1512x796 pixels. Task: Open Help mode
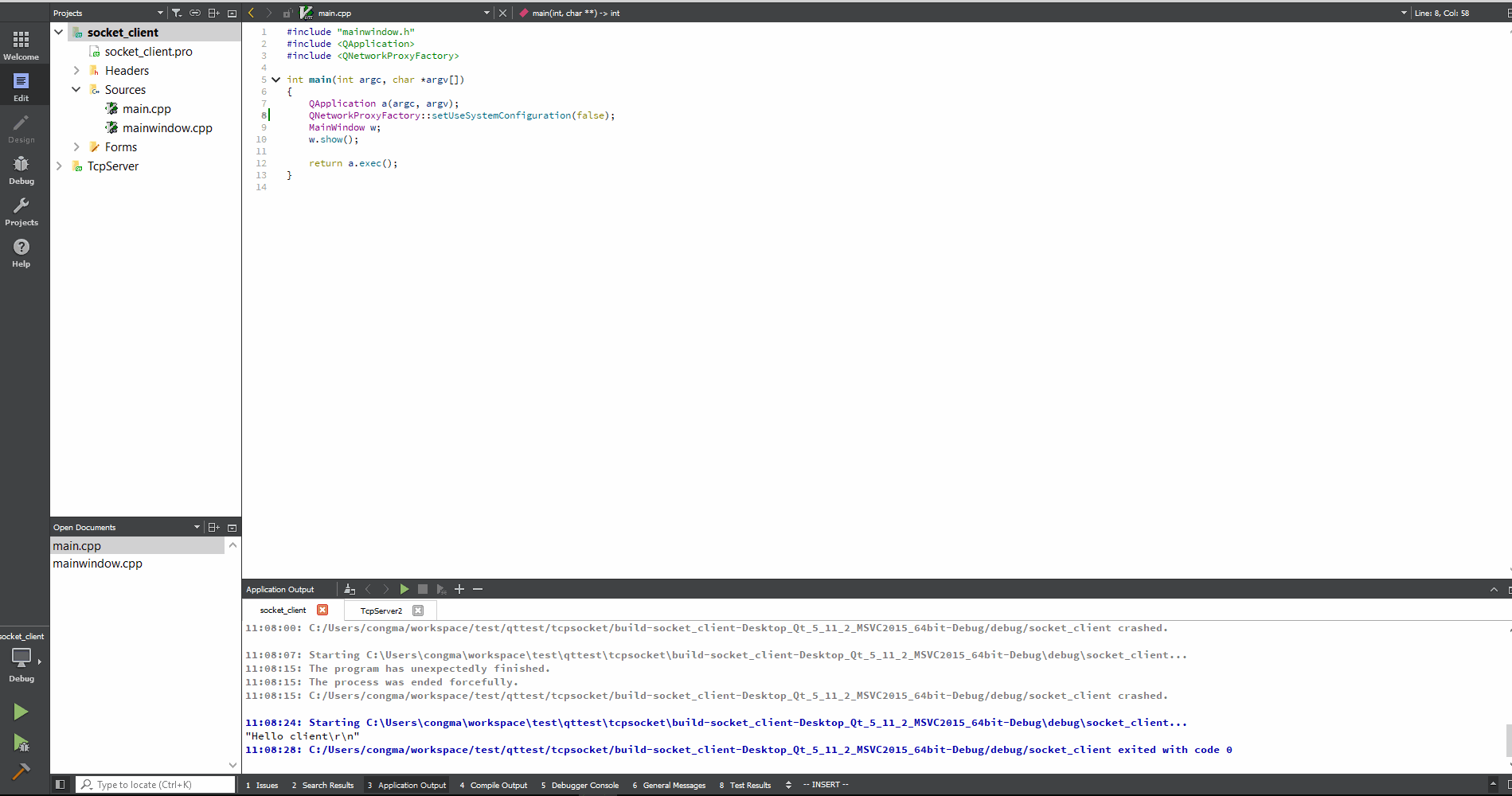[21, 252]
